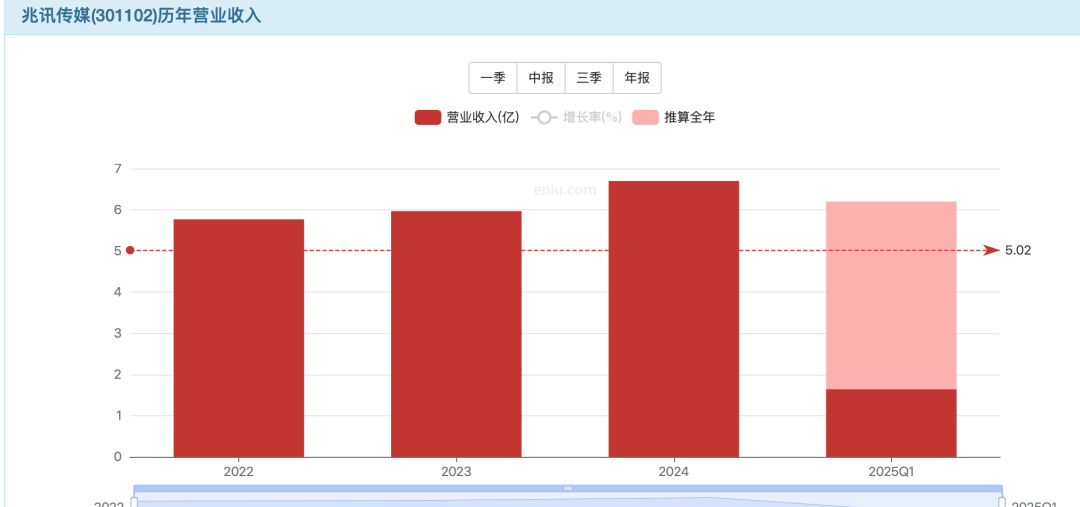Click the 5.02 average line label
Screen dimensions: 1080x507
pos(1018,250)
